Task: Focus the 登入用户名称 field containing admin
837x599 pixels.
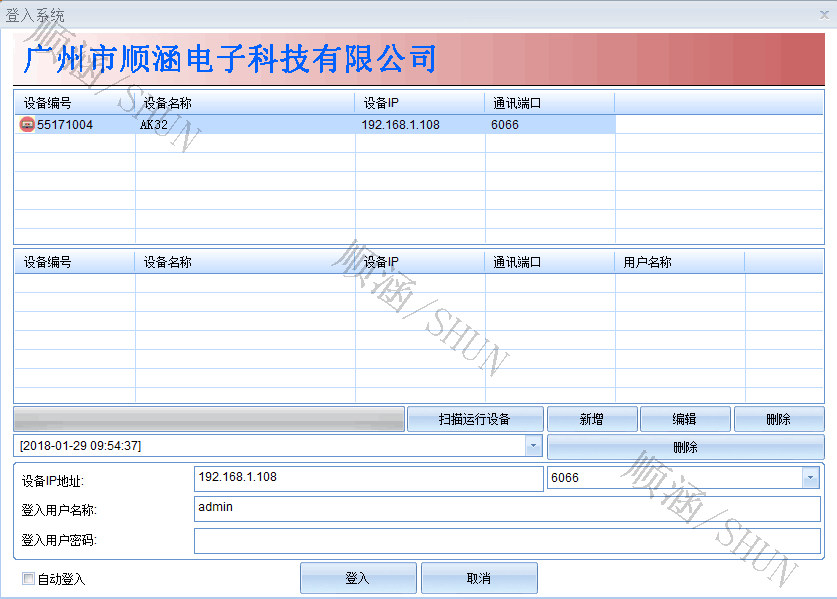Action: [x=507, y=509]
